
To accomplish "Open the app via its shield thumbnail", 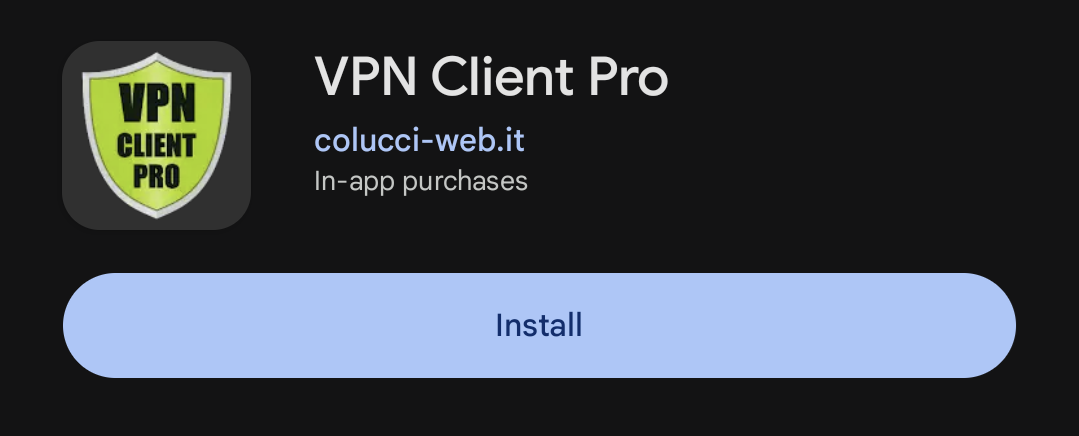I will [x=156, y=135].
